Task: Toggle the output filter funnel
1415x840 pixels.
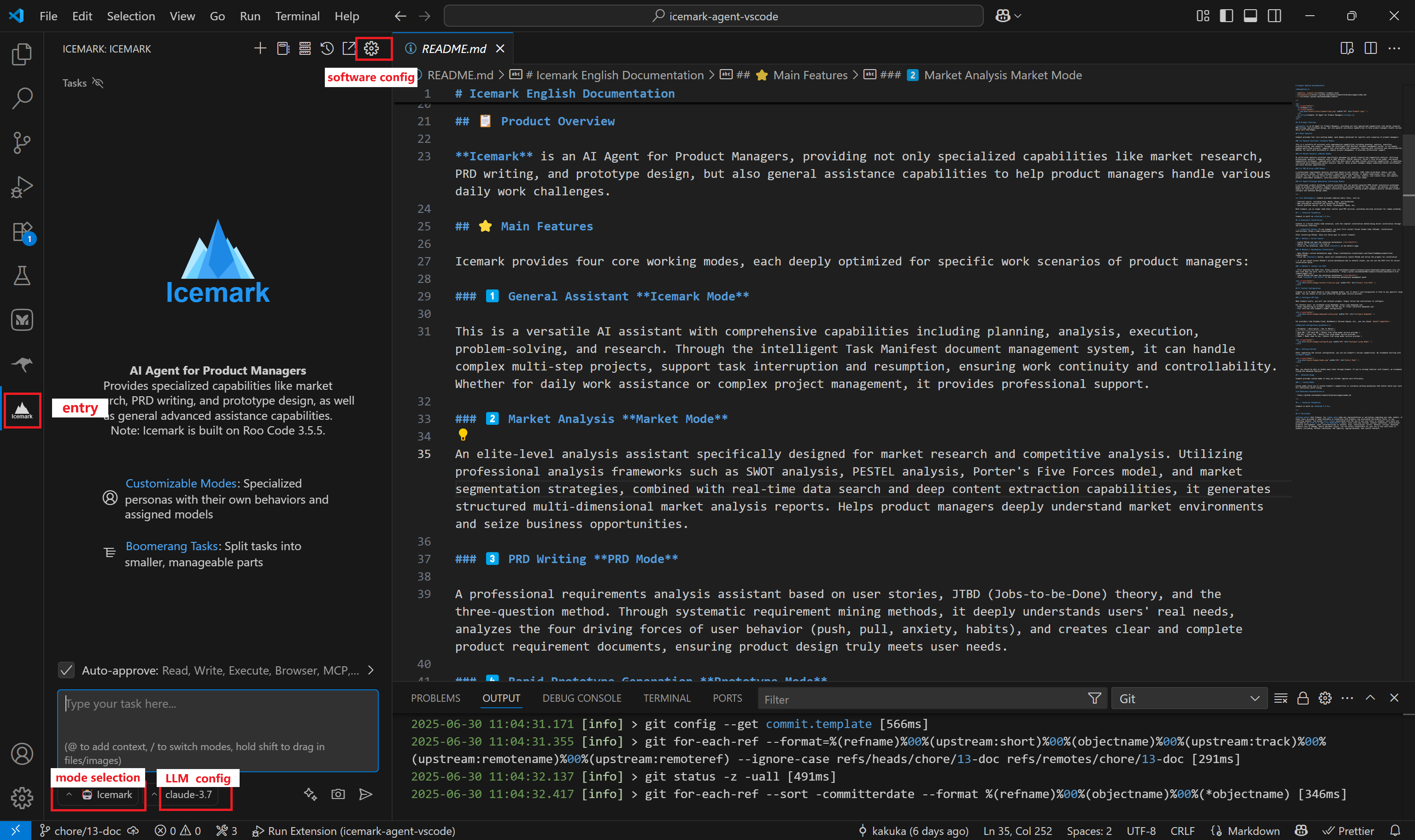Action: pos(1094,699)
